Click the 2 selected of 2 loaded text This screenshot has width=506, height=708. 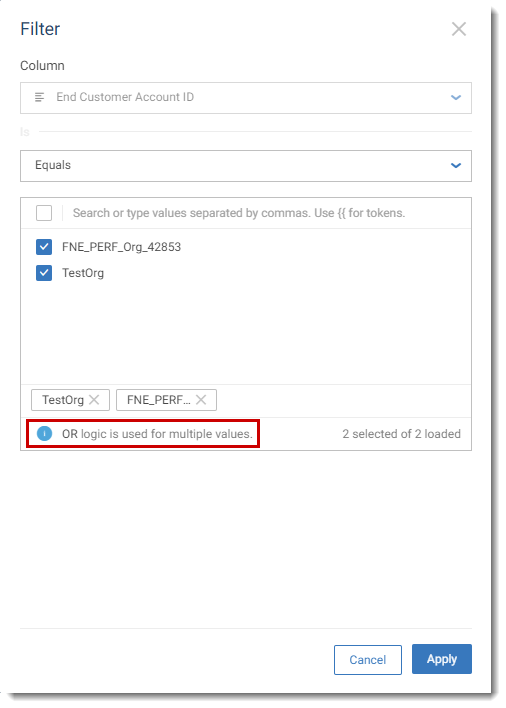401,434
